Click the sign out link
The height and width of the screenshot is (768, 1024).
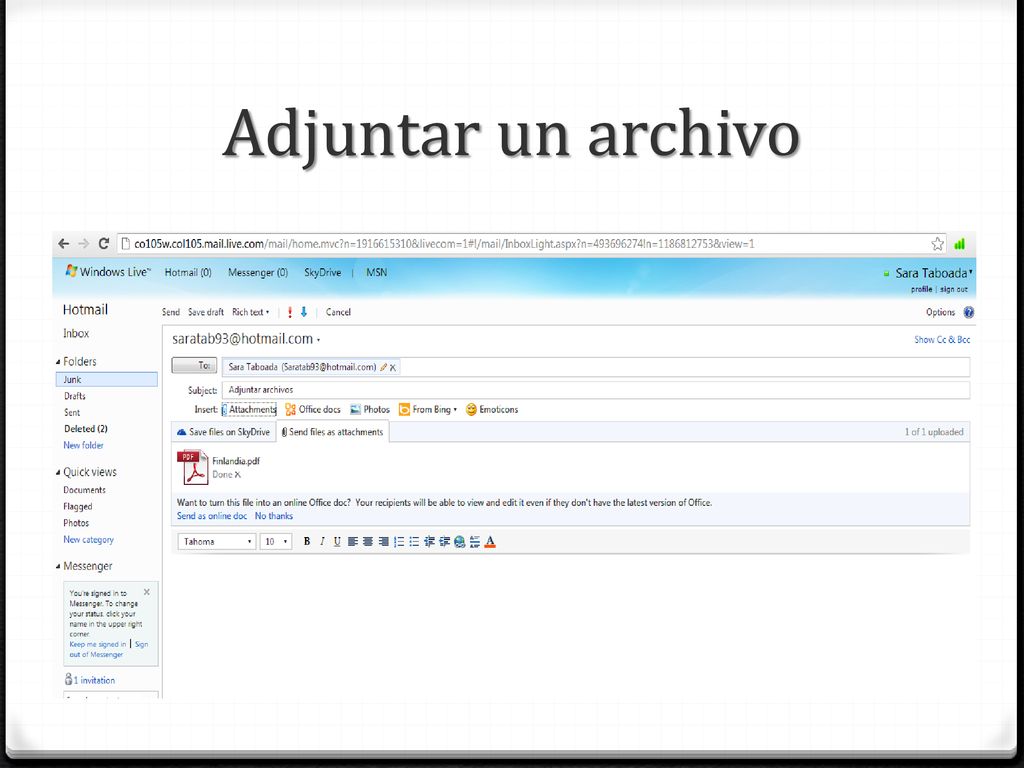[954, 289]
